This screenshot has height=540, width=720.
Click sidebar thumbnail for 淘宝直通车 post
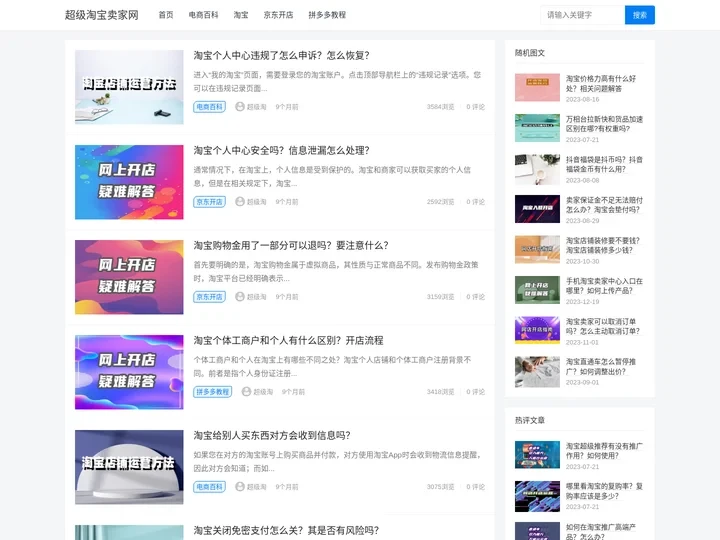coord(537,371)
